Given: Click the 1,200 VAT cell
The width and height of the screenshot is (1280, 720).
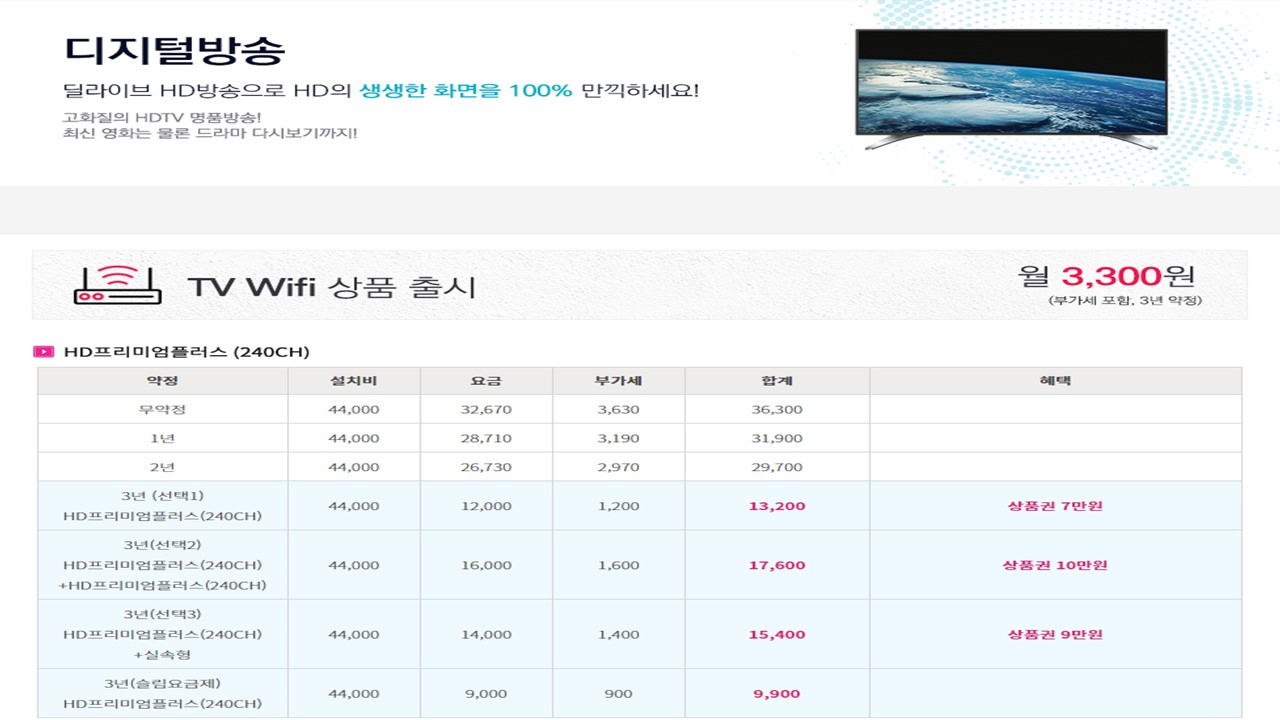Looking at the screenshot, I should (618, 506).
